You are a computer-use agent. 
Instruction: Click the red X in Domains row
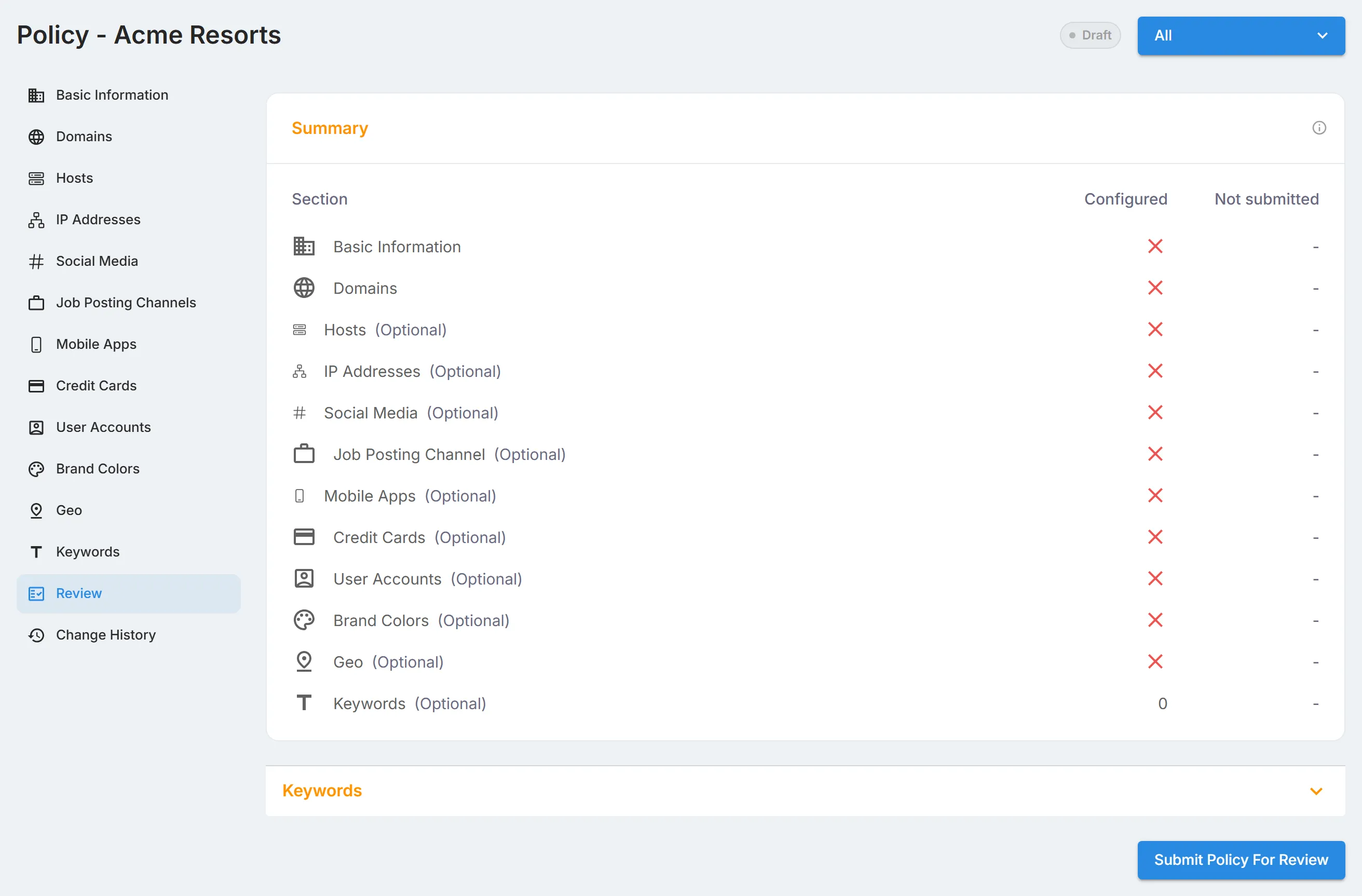(1155, 288)
